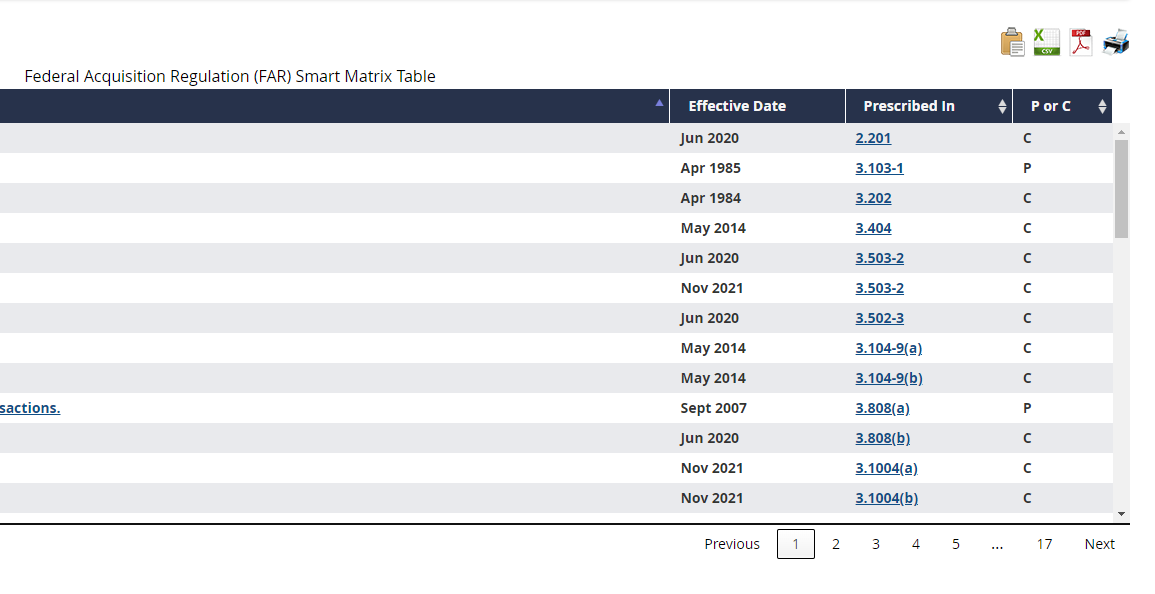Select 'Apr 1985' effective date cell

click(710, 168)
